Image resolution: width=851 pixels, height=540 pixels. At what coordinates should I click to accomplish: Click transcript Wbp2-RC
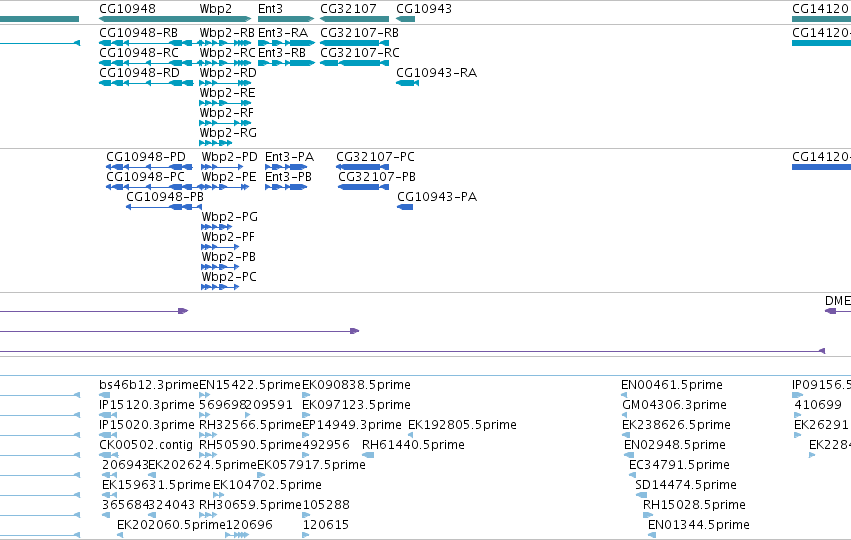(x=225, y=63)
